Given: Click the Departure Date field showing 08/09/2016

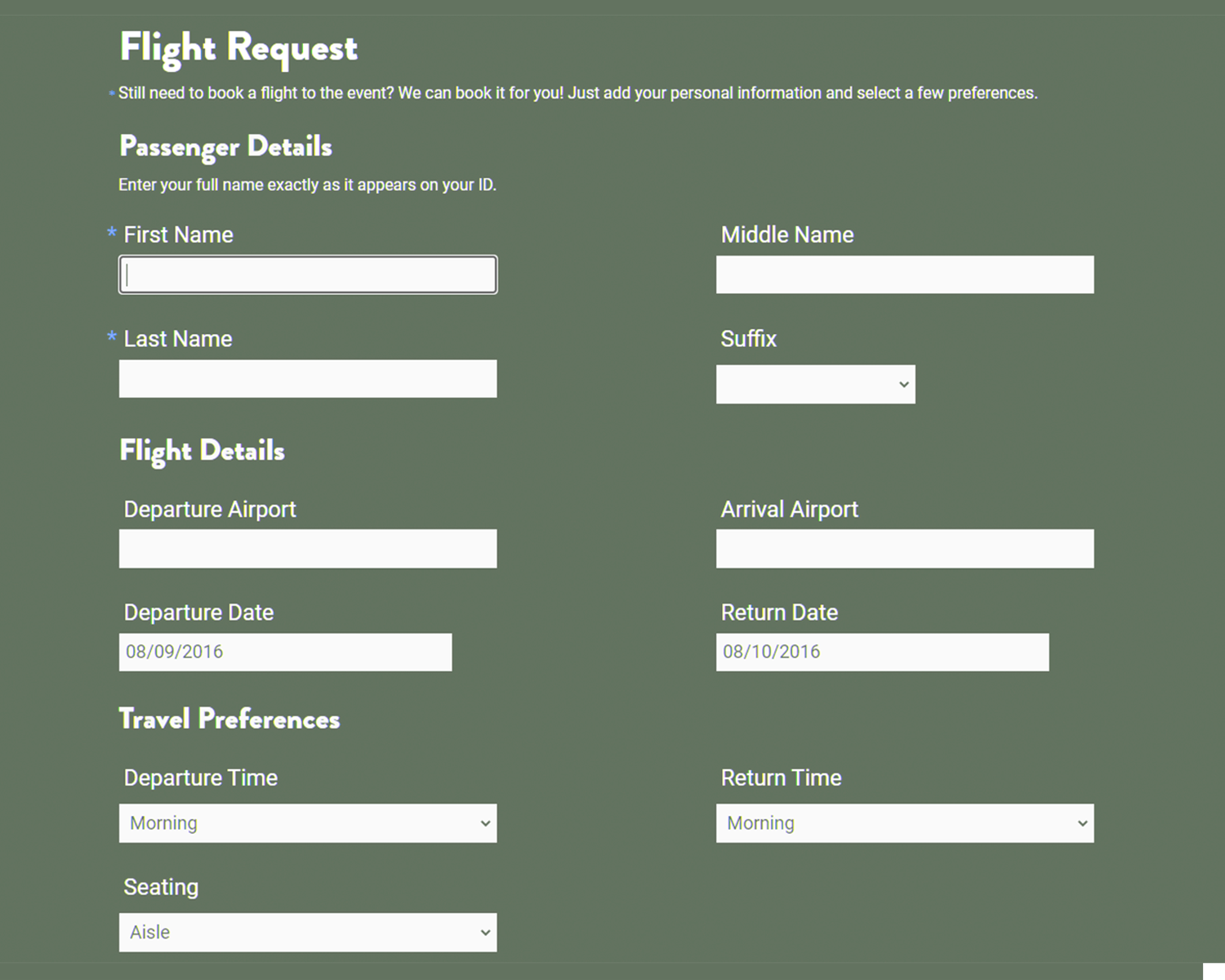Looking at the screenshot, I should 285,653.
